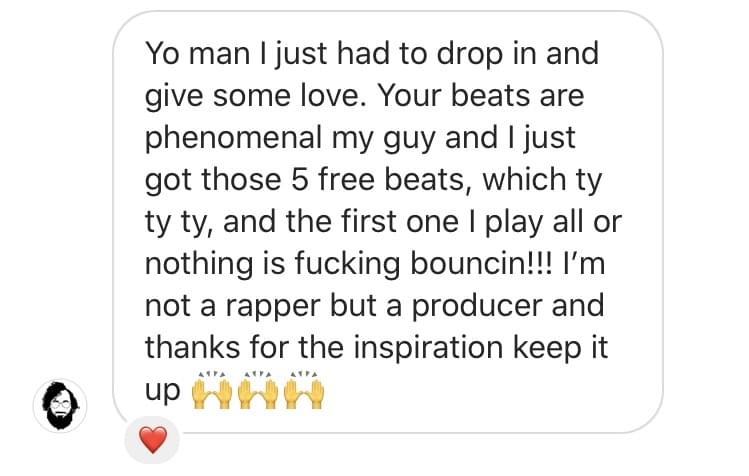Click the words "keep it"
This screenshot has height=476, width=749.
coord(560,350)
